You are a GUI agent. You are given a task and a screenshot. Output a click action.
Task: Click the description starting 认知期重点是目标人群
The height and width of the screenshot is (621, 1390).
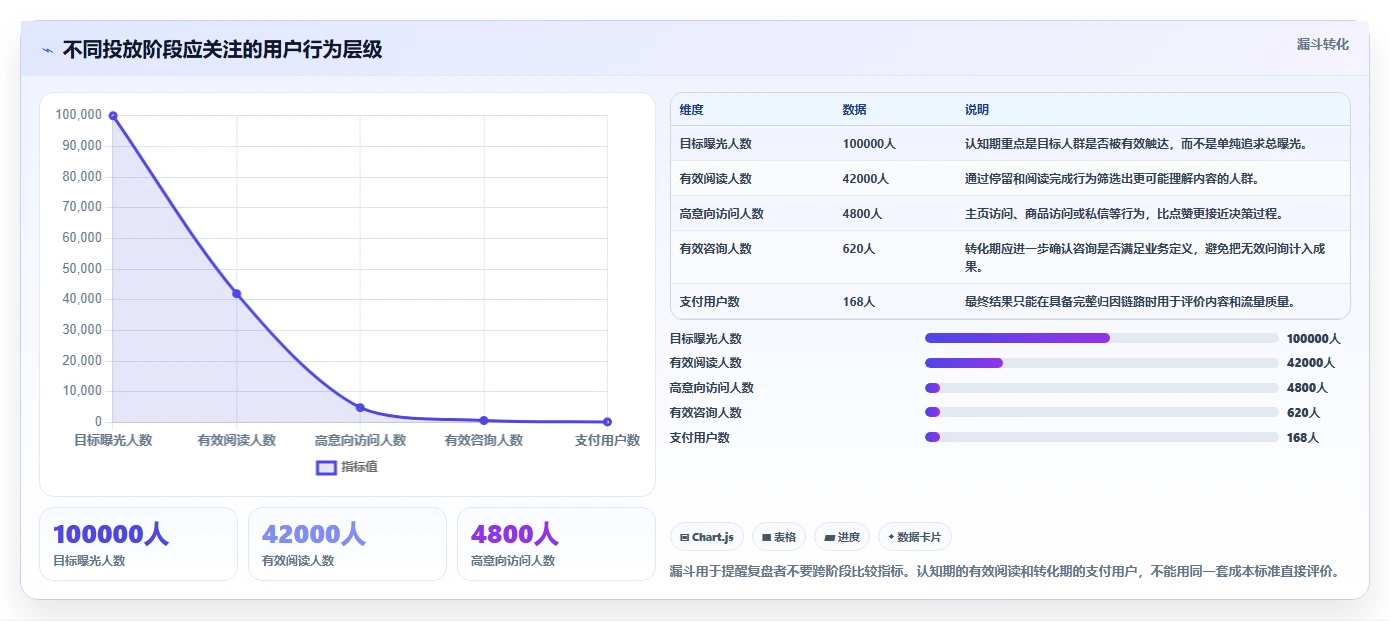(x=1137, y=144)
